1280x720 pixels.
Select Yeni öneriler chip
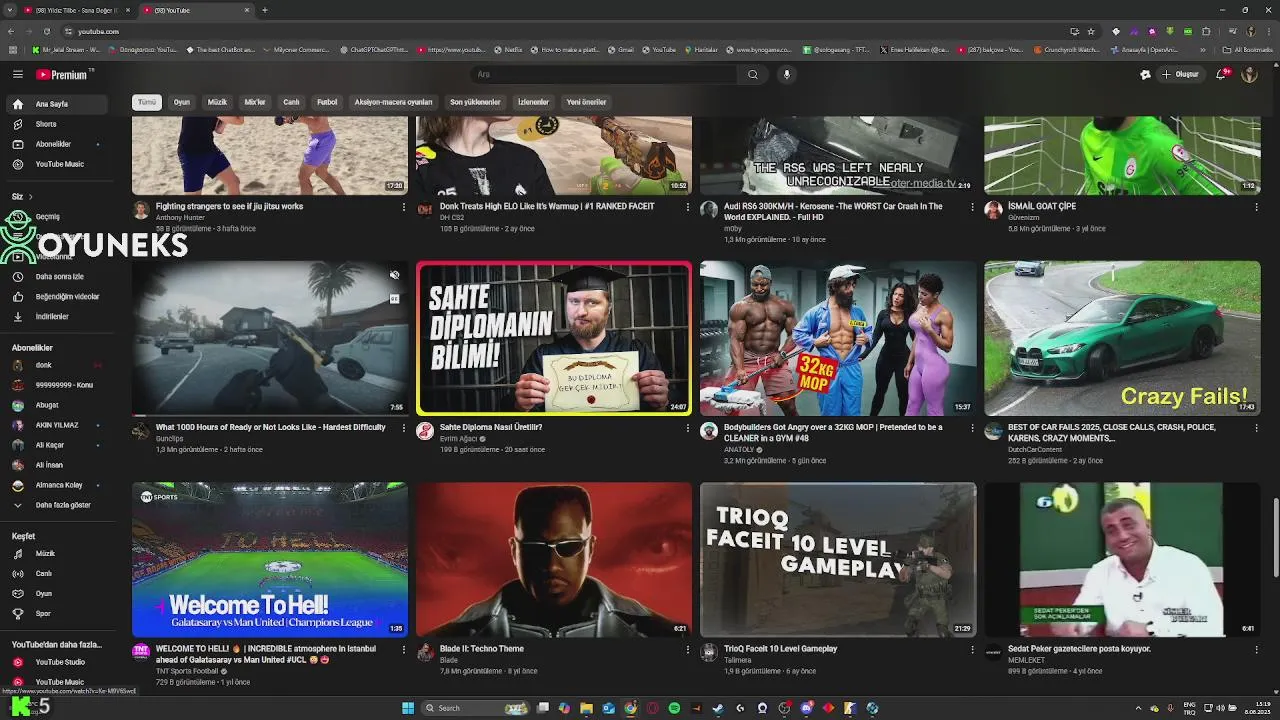tap(586, 102)
